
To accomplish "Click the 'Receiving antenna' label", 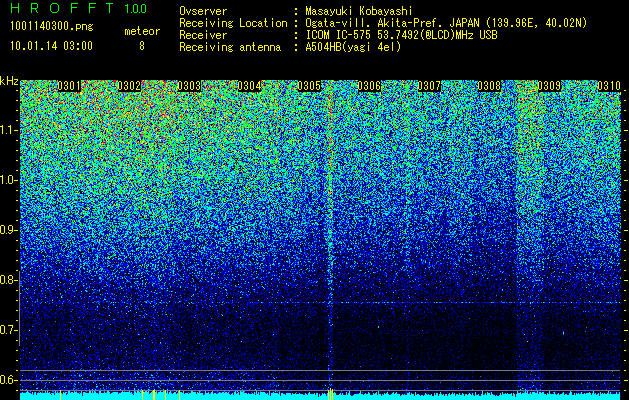I will [230, 47].
